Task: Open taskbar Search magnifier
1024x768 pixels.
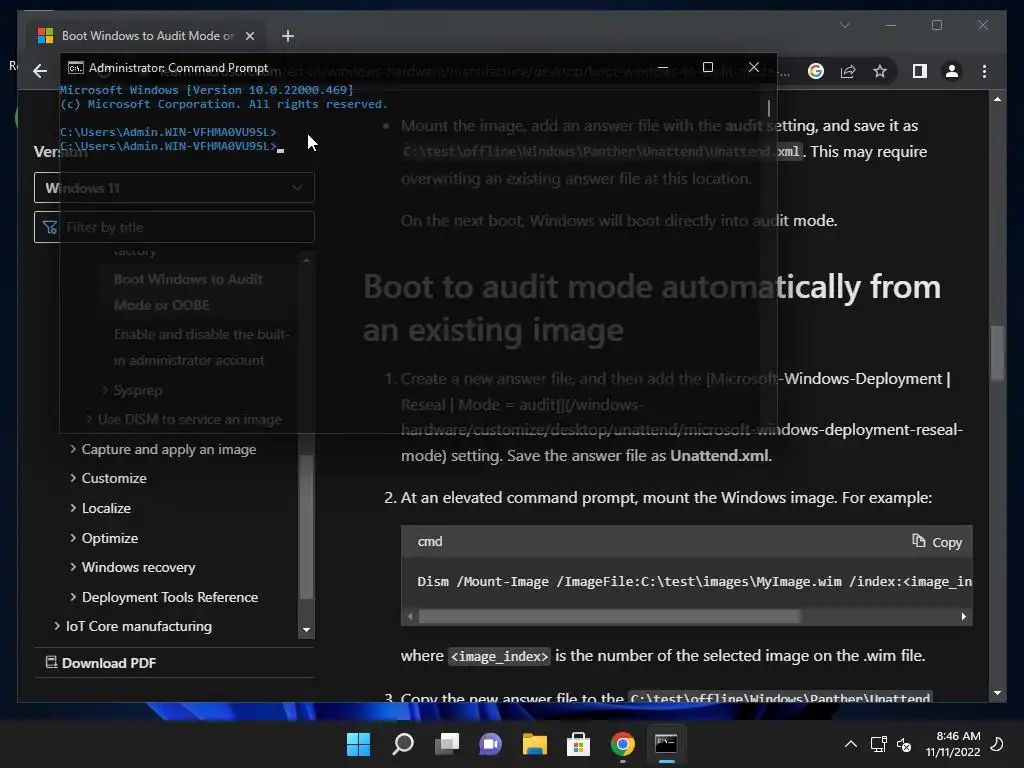Action: [x=402, y=744]
